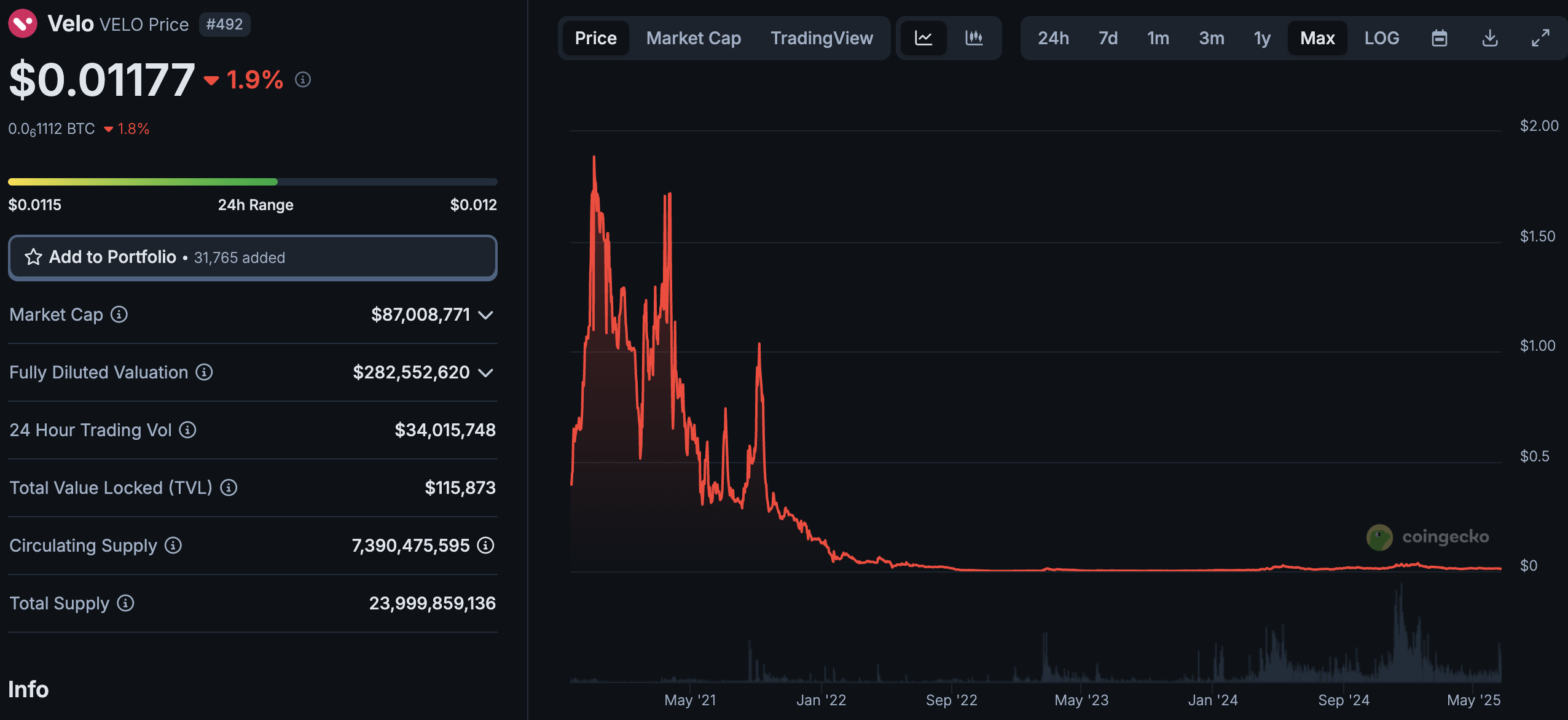The image size is (1568, 720).
Task: Click the Jan '22 axis label
Action: (x=821, y=700)
